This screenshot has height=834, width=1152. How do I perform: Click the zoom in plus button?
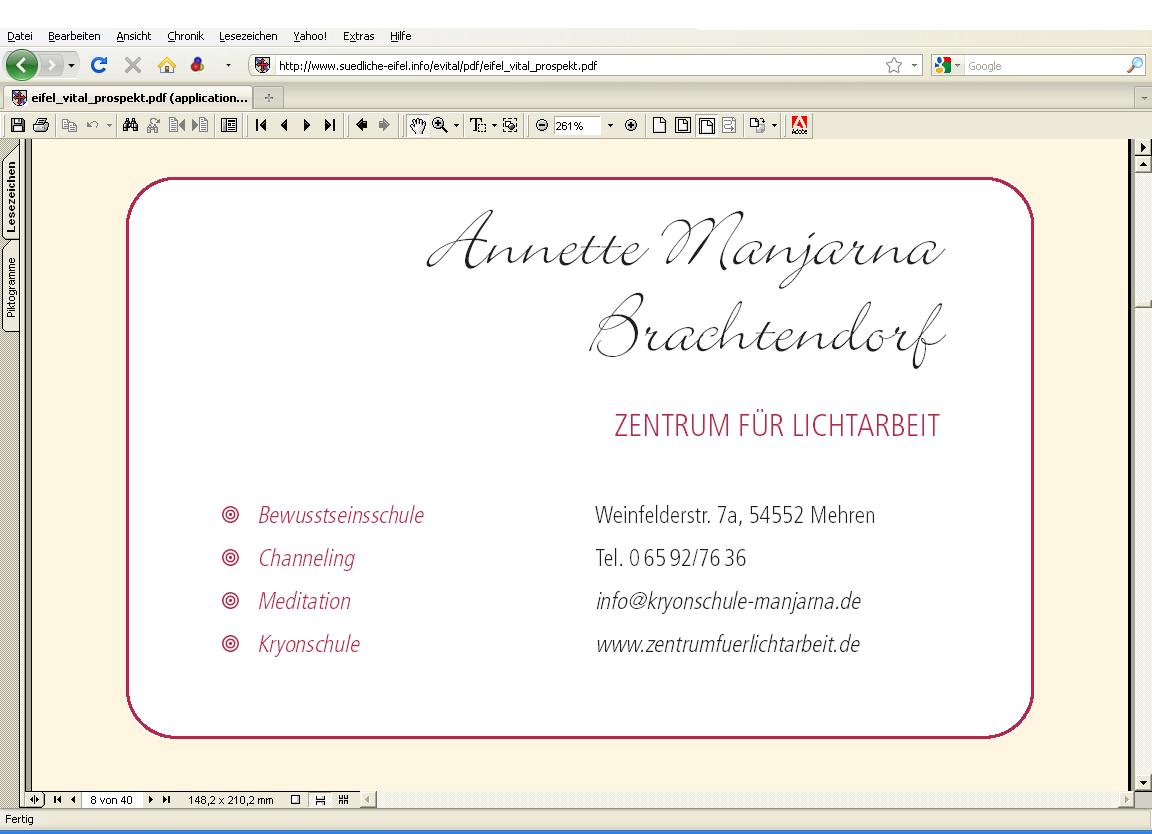click(631, 126)
